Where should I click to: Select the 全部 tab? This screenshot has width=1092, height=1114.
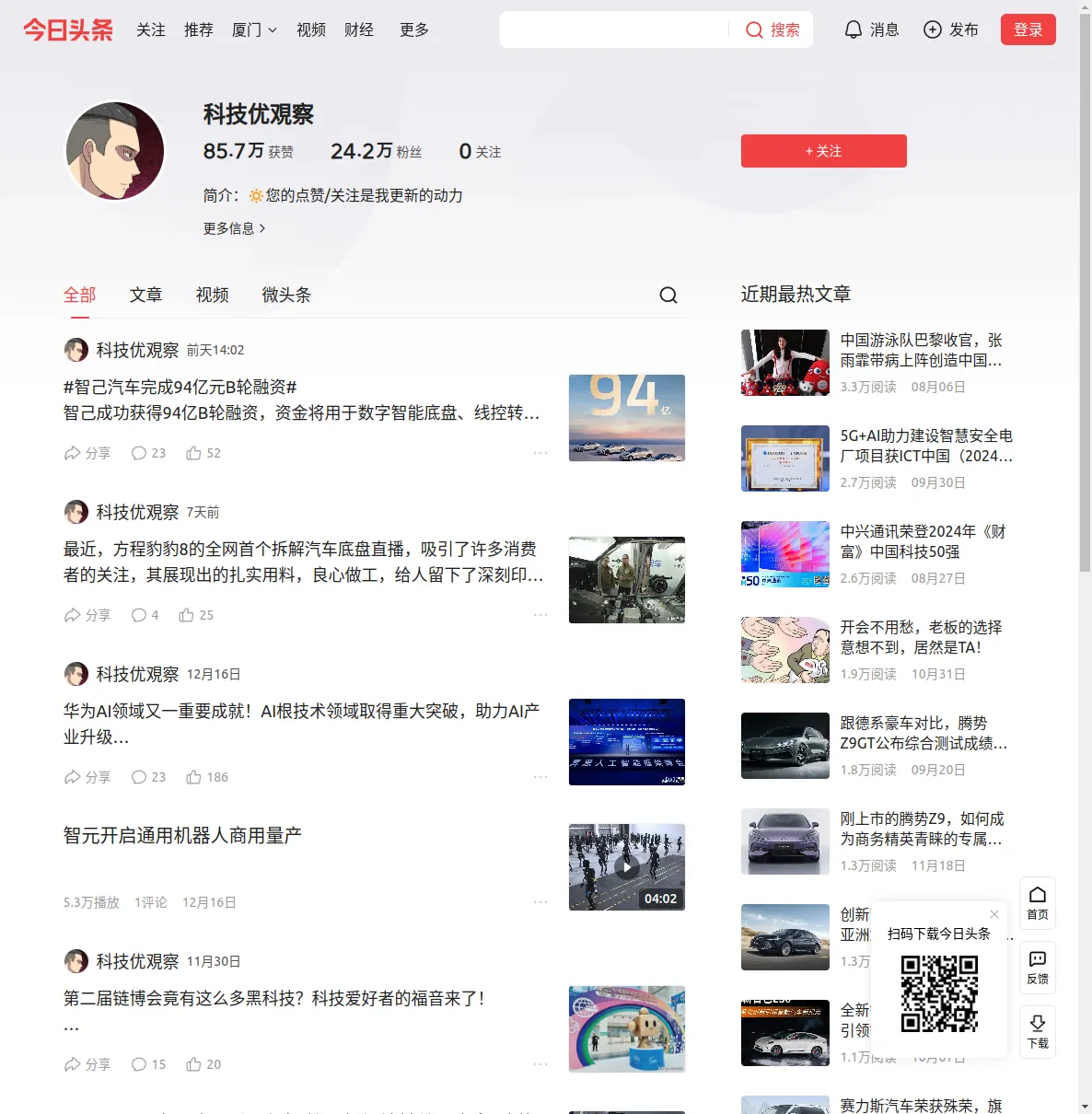[x=79, y=295]
